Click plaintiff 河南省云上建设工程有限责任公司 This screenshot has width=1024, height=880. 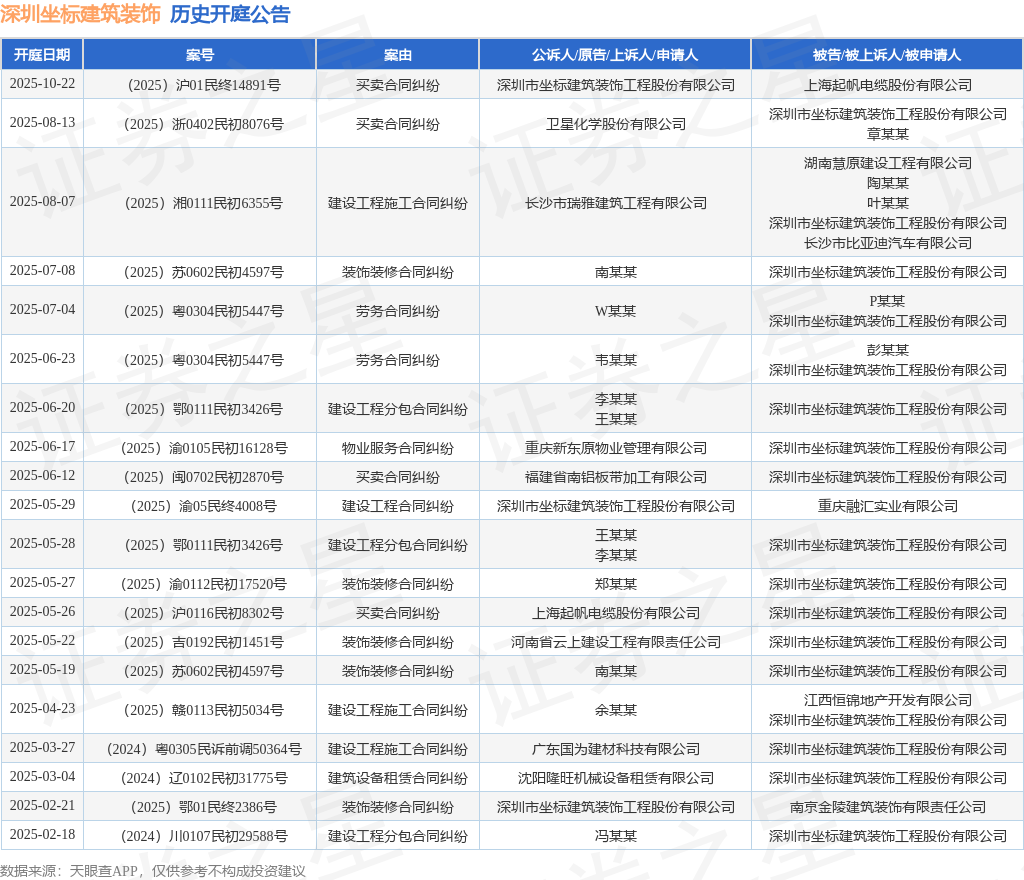tap(616, 642)
